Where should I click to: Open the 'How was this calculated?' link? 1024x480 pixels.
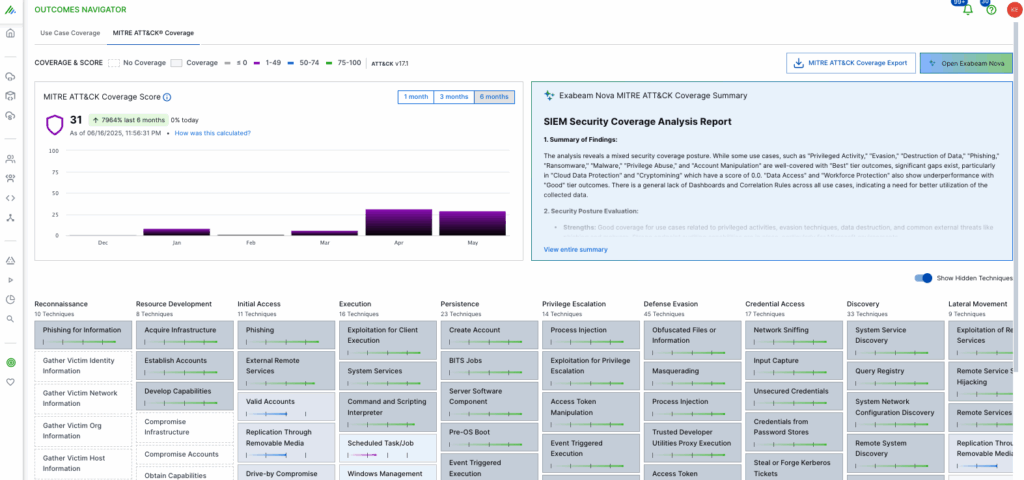tap(212, 133)
